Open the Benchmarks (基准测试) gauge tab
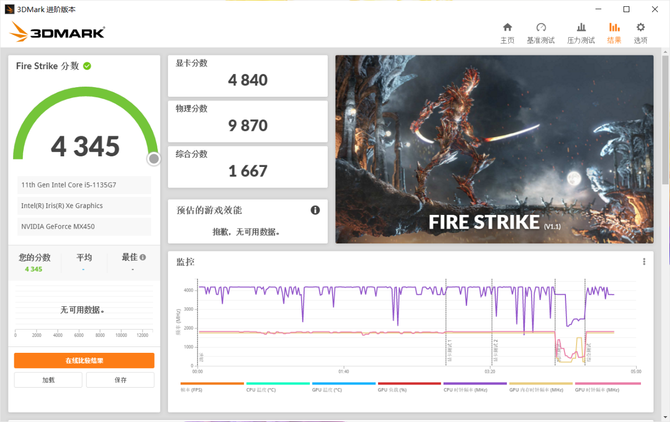The width and height of the screenshot is (670, 422). [x=541, y=33]
